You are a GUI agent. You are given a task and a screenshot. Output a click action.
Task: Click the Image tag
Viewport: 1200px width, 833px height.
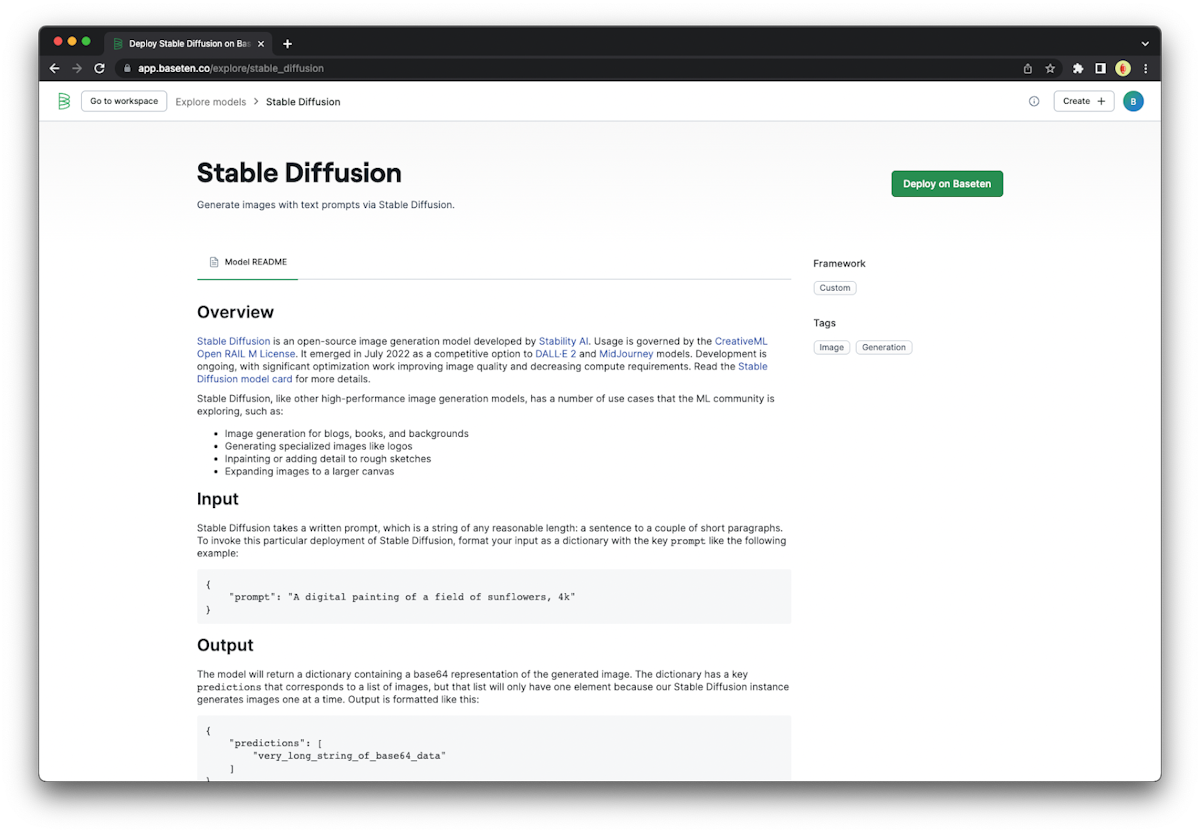[x=831, y=348]
